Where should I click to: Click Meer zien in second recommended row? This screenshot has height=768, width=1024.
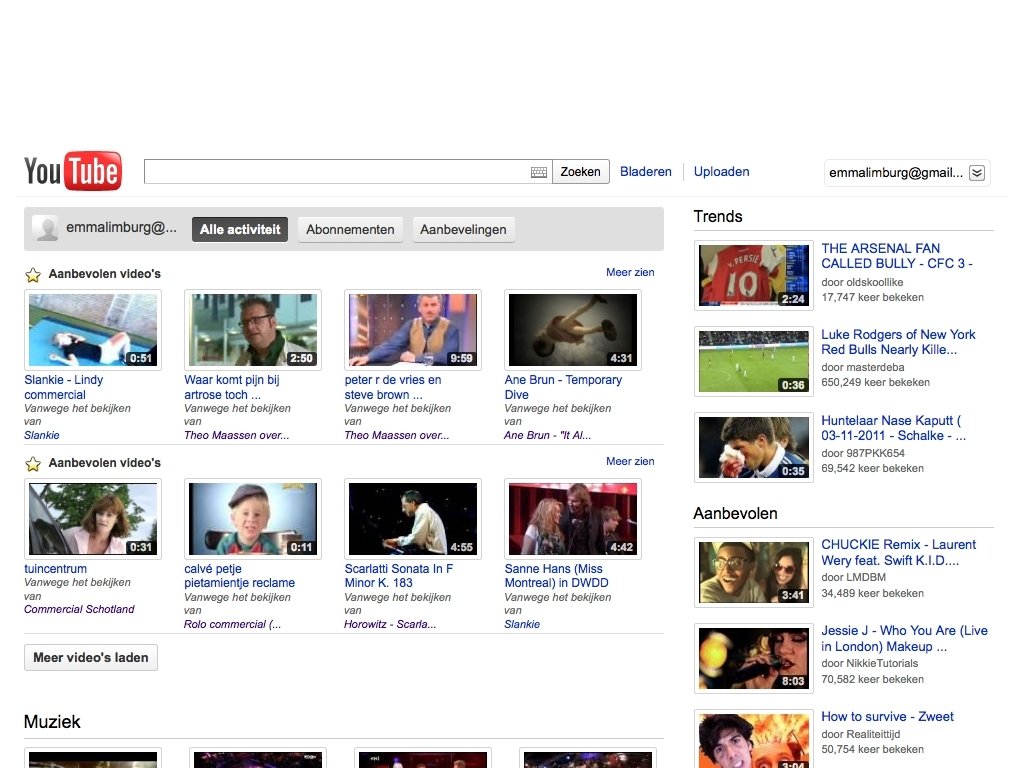(x=630, y=461)
